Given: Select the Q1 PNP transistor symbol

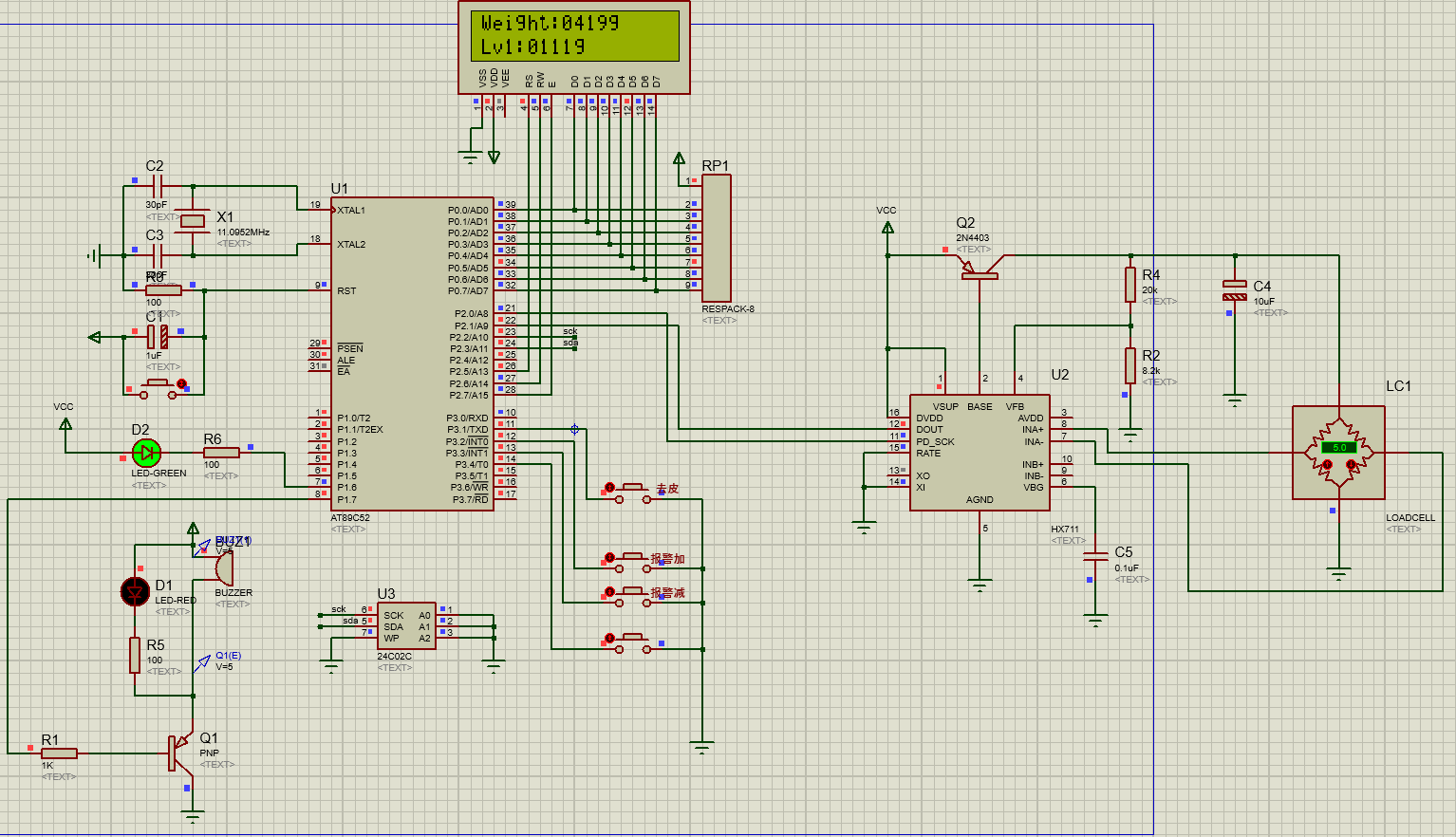Looking at the screenshot, I should click(x=180, y=753).
